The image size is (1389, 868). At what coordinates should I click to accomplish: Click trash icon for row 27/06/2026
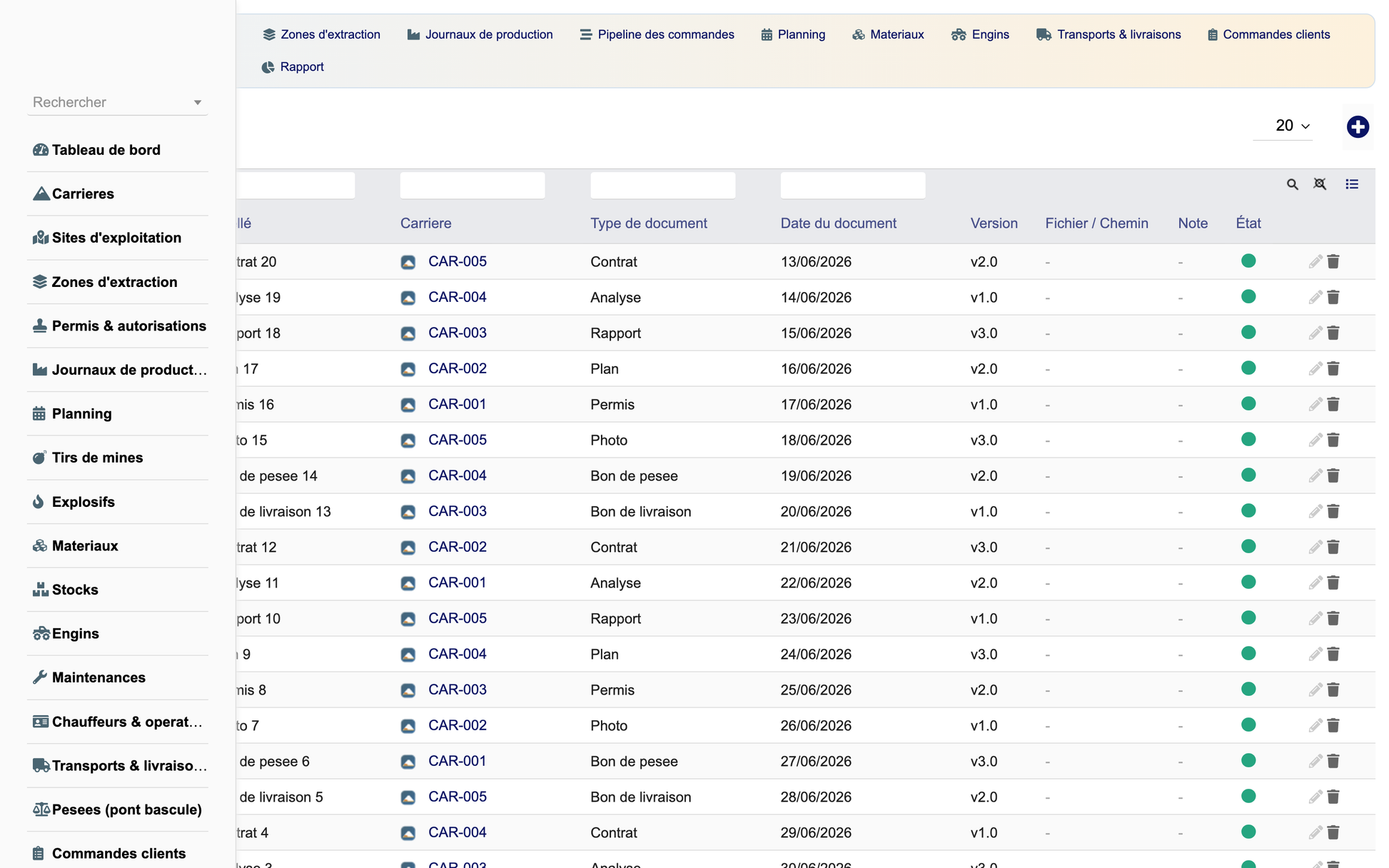(x=1333, y=762)
